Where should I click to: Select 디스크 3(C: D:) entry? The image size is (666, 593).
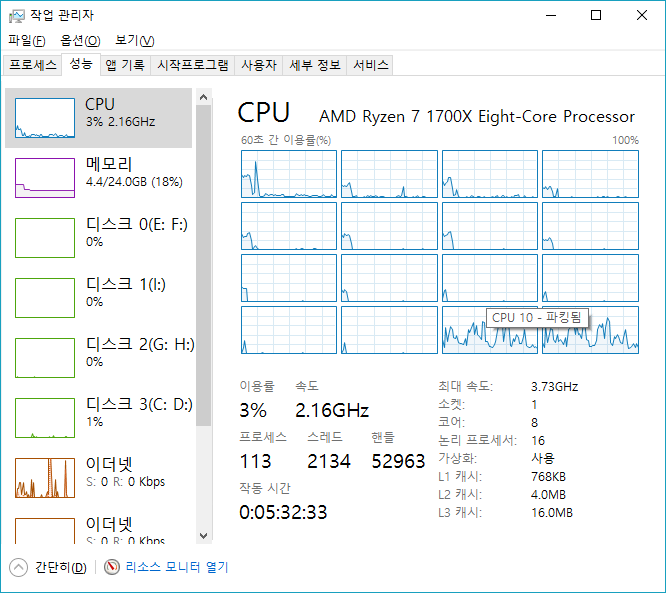(x=139, y=406)
